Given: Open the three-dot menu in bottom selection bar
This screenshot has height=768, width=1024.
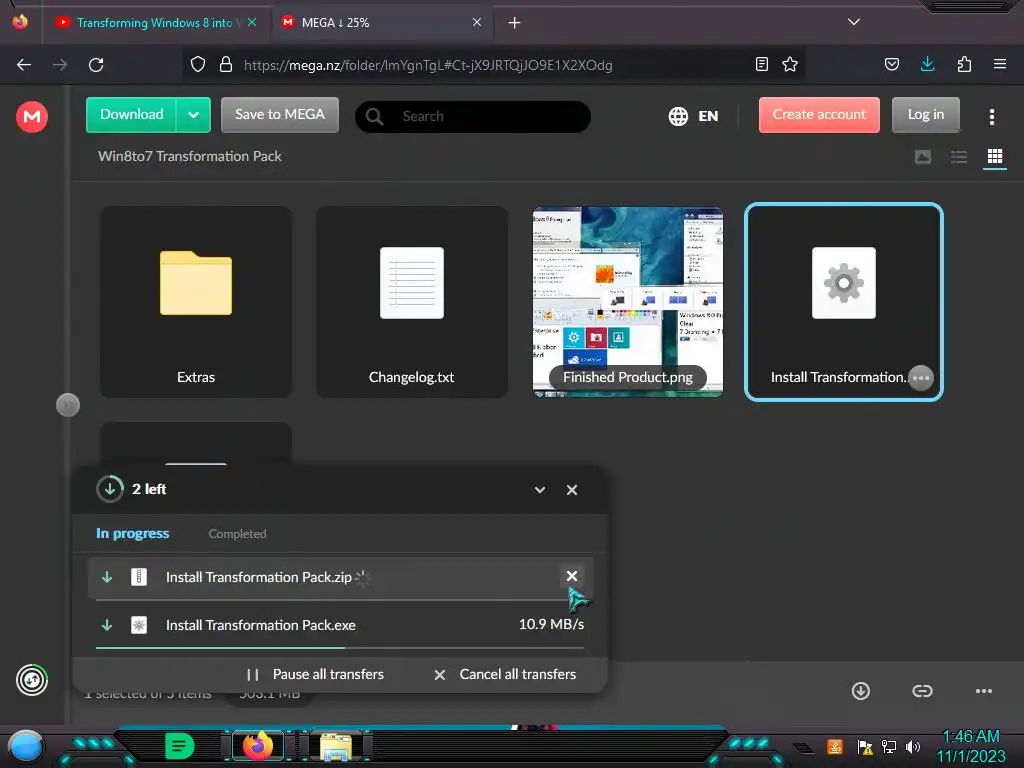Looking at the screenshot, I should point(984,691).
